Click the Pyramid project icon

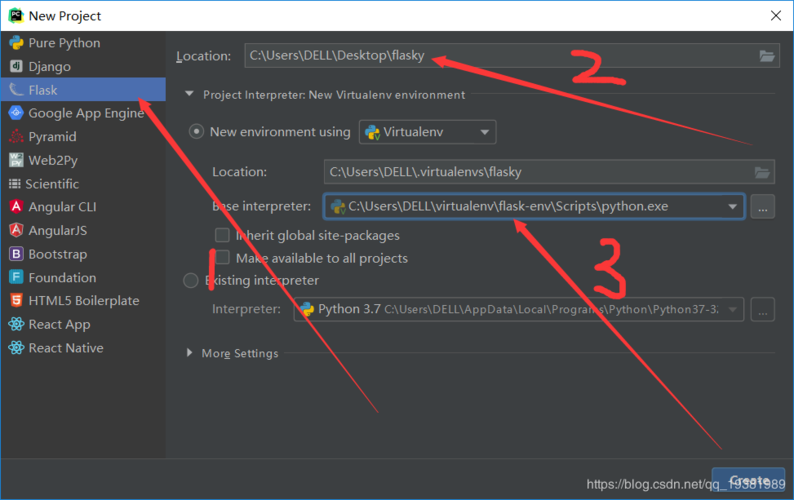point(16,136)
